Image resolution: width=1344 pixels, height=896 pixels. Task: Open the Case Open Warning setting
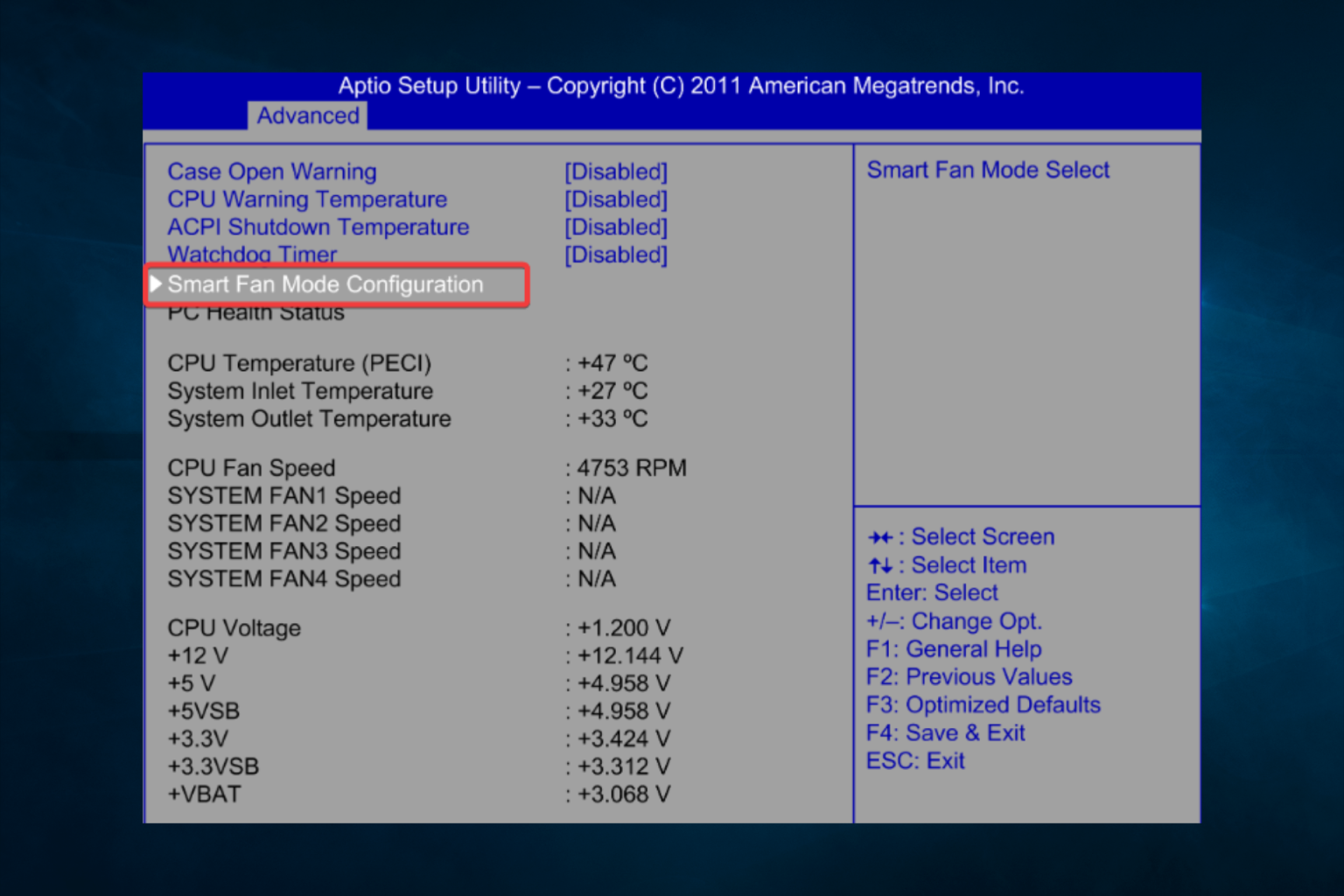(x=271, y=171)
